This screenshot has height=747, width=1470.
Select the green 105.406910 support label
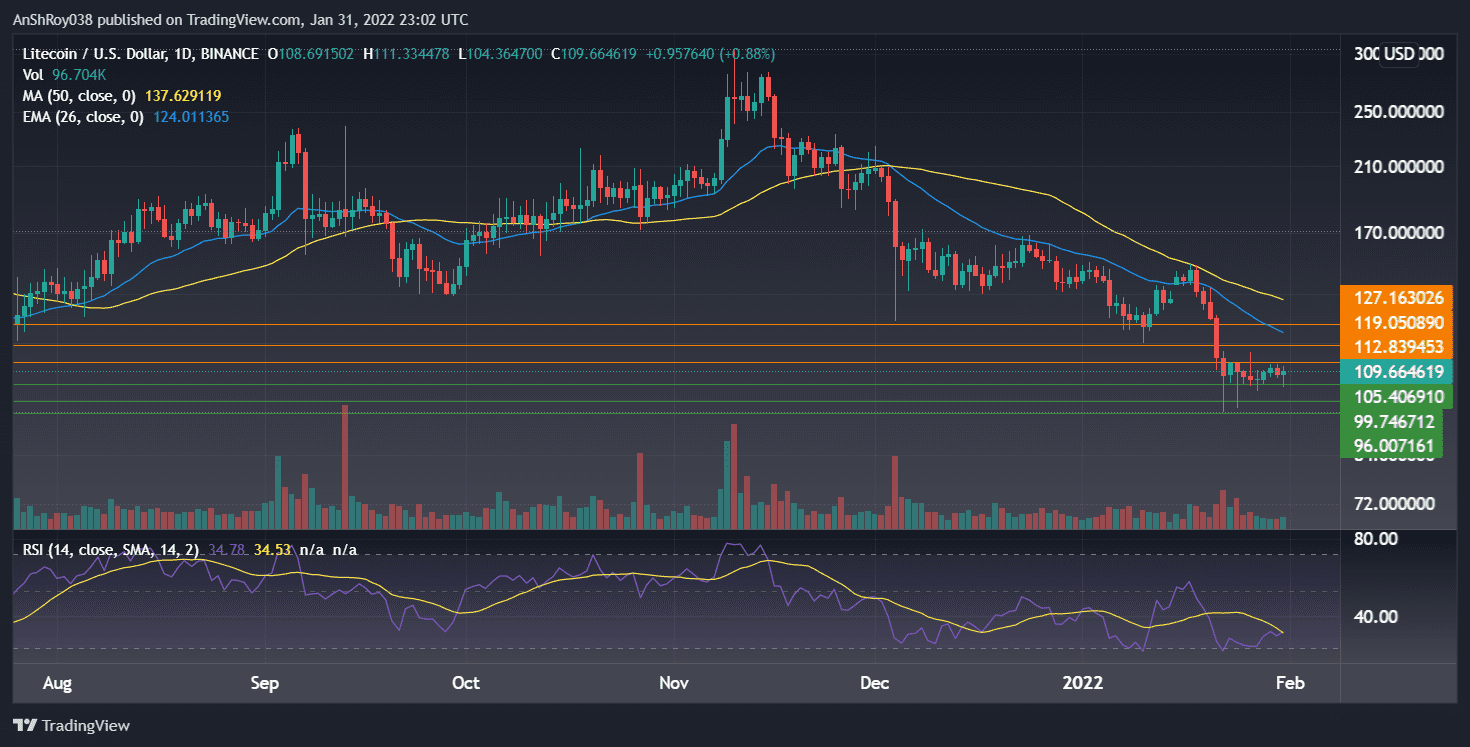click(x=1394, y=396)
